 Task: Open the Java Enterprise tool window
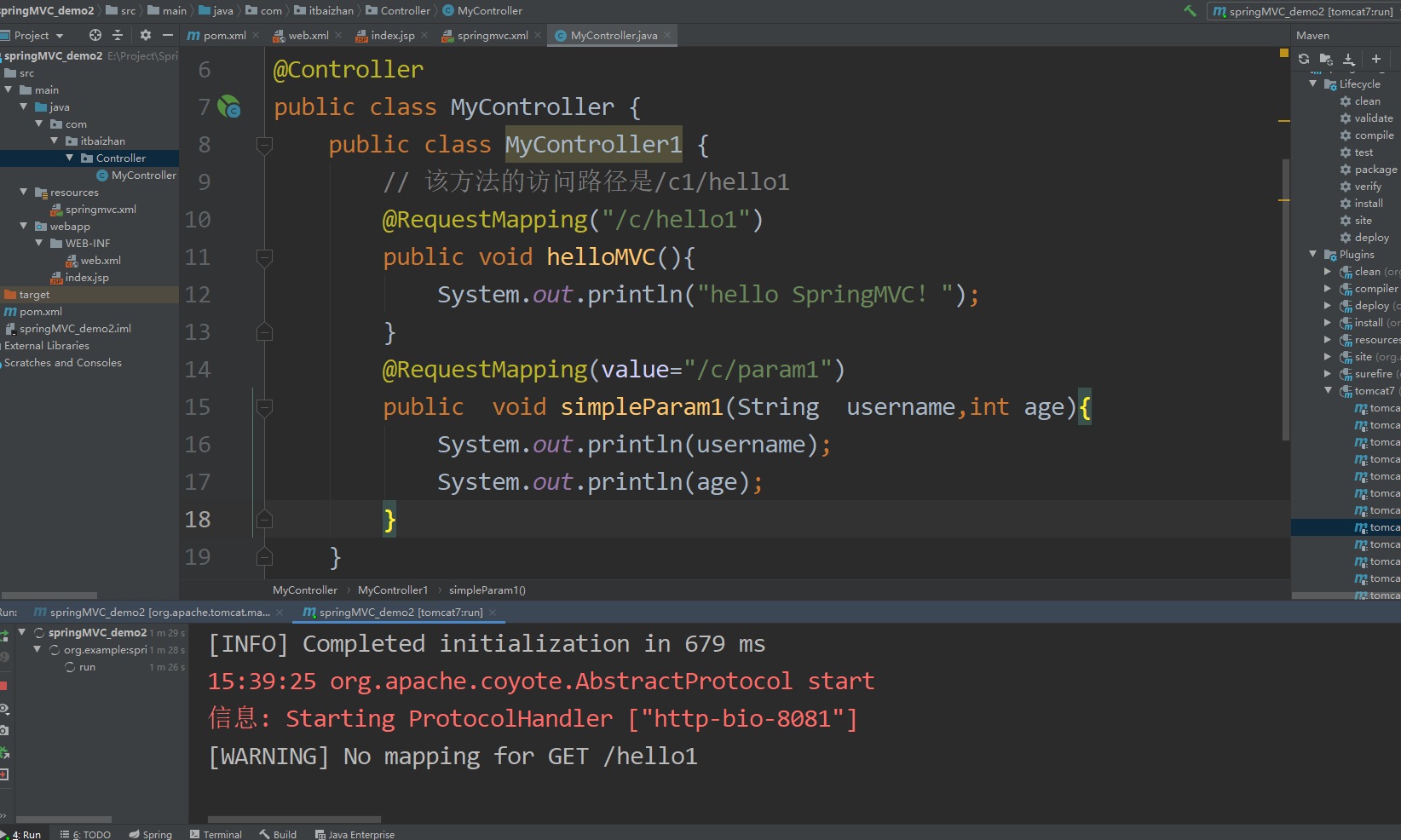point(355,834)
